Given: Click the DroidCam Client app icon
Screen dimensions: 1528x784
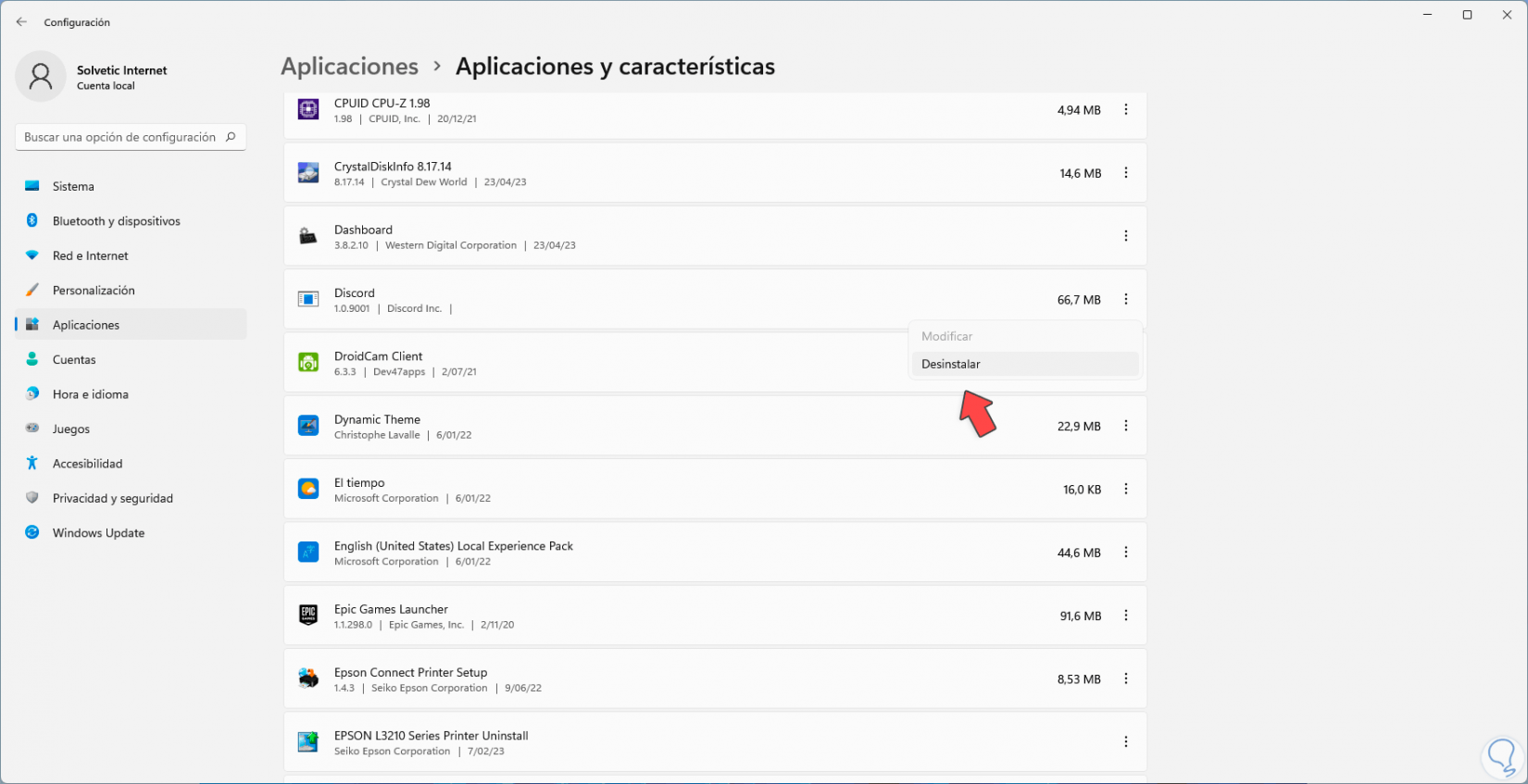Looking at the screenshot, I should pos(308,363).
